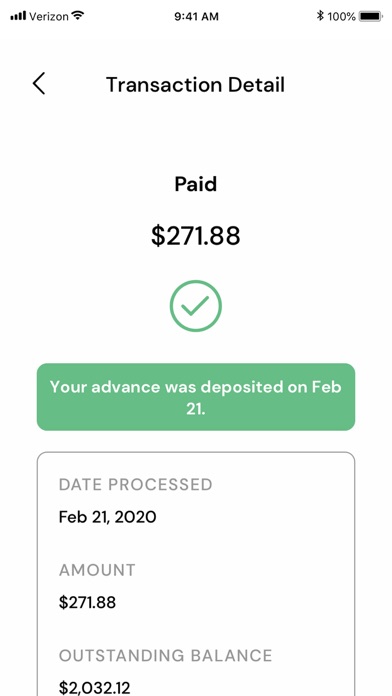Screen dimensions: 392x696
Task: Click the green checkmark circle icon
Action: pos(195,306)
